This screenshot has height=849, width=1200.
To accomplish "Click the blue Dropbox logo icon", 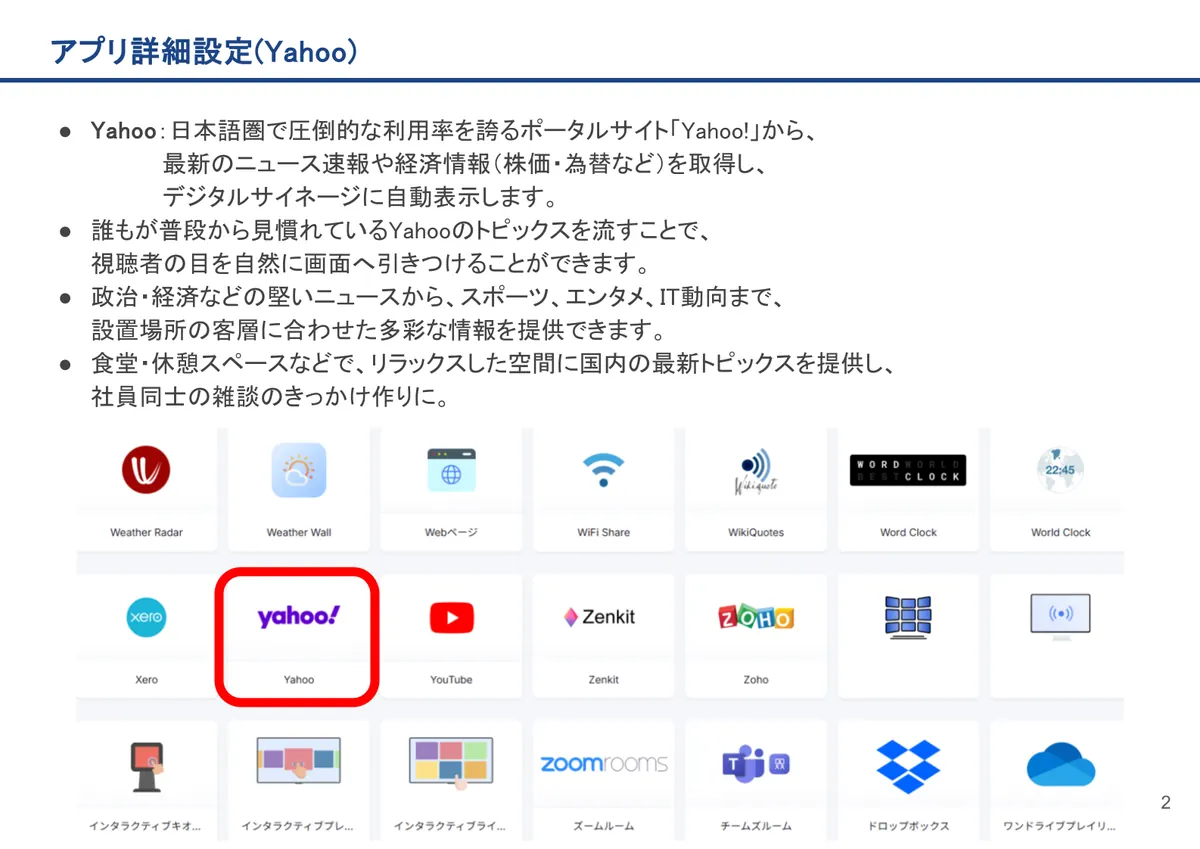I will (908, 765).
